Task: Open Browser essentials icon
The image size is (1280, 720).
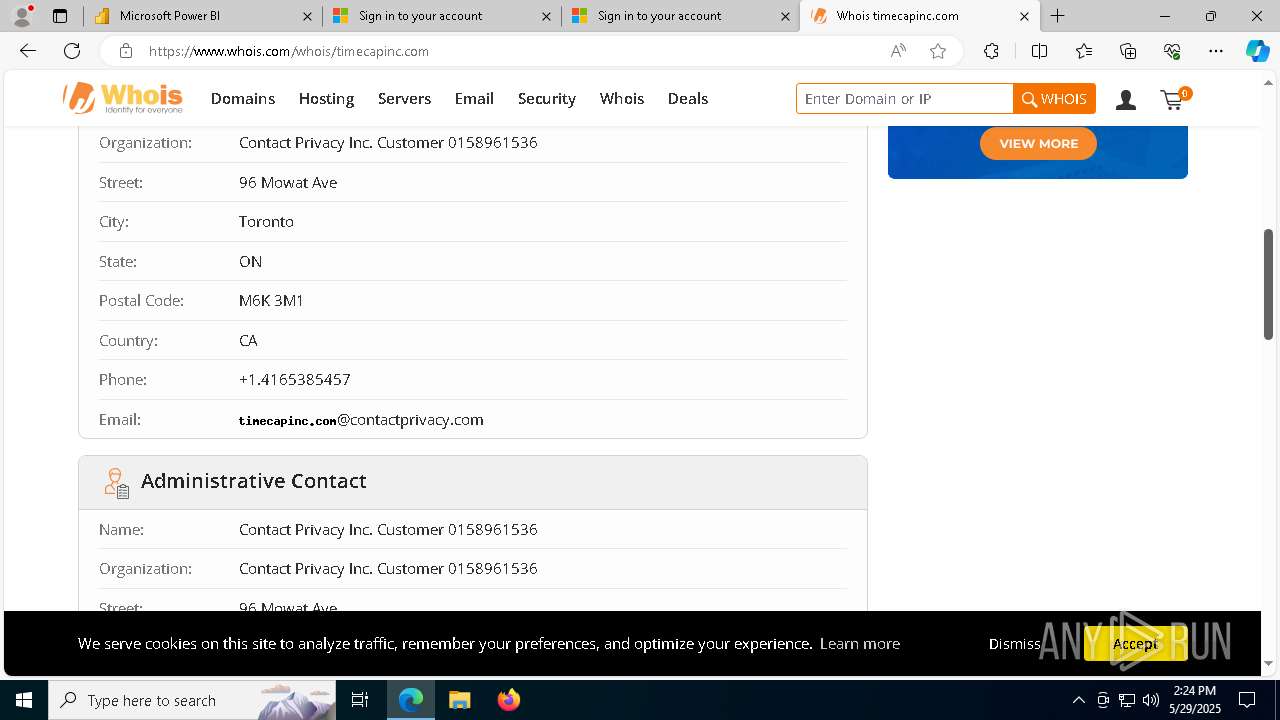Action: [1172, 51]
